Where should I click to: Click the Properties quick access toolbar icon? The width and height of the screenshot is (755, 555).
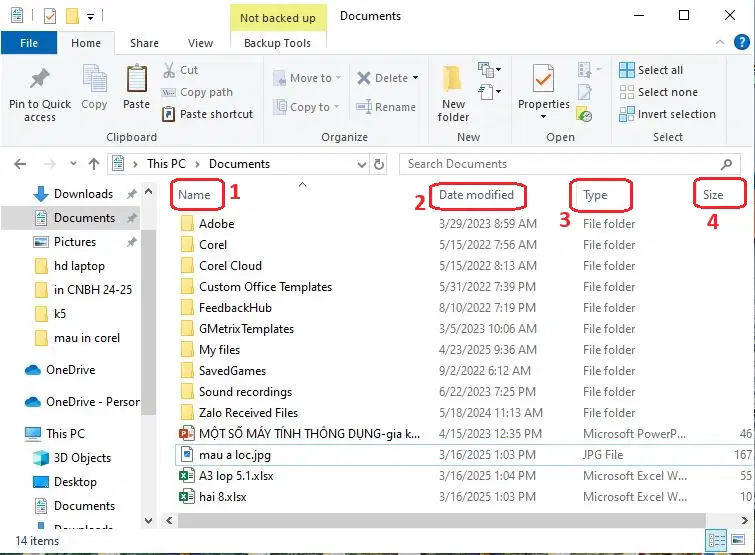[50, 16]
